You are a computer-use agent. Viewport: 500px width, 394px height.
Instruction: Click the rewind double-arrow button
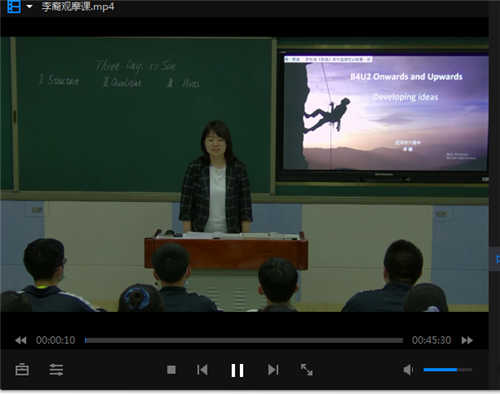[21, 340]
